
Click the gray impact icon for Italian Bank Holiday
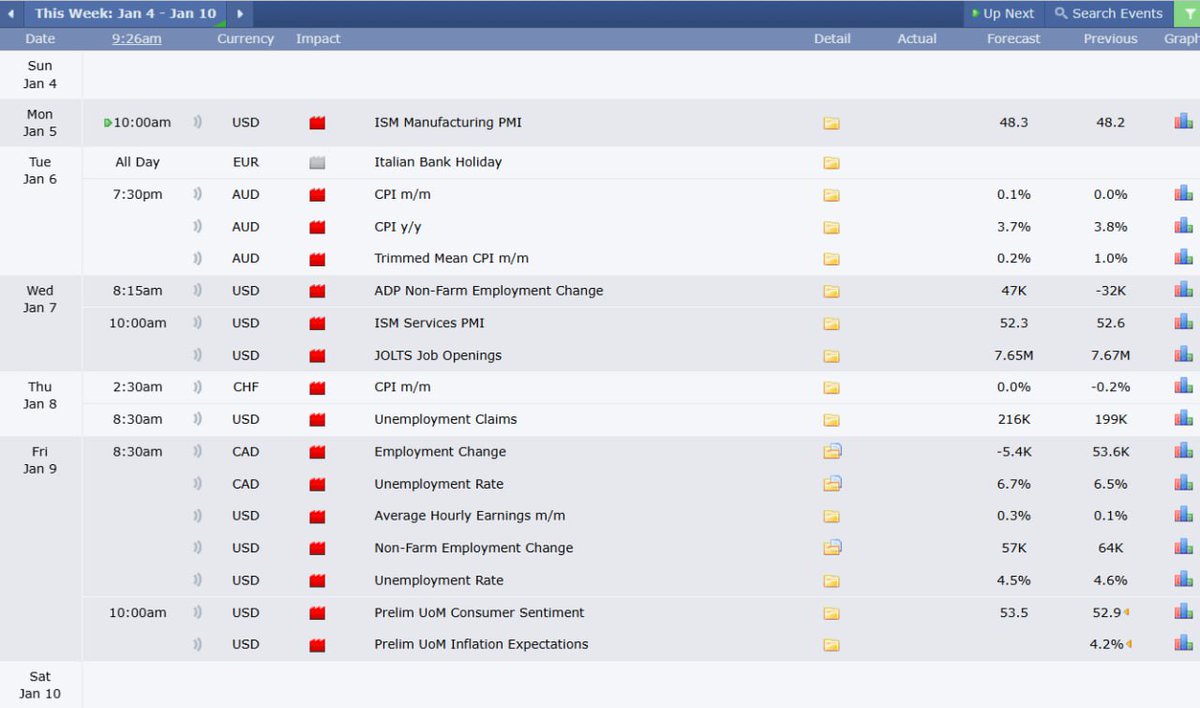[317, 163]
